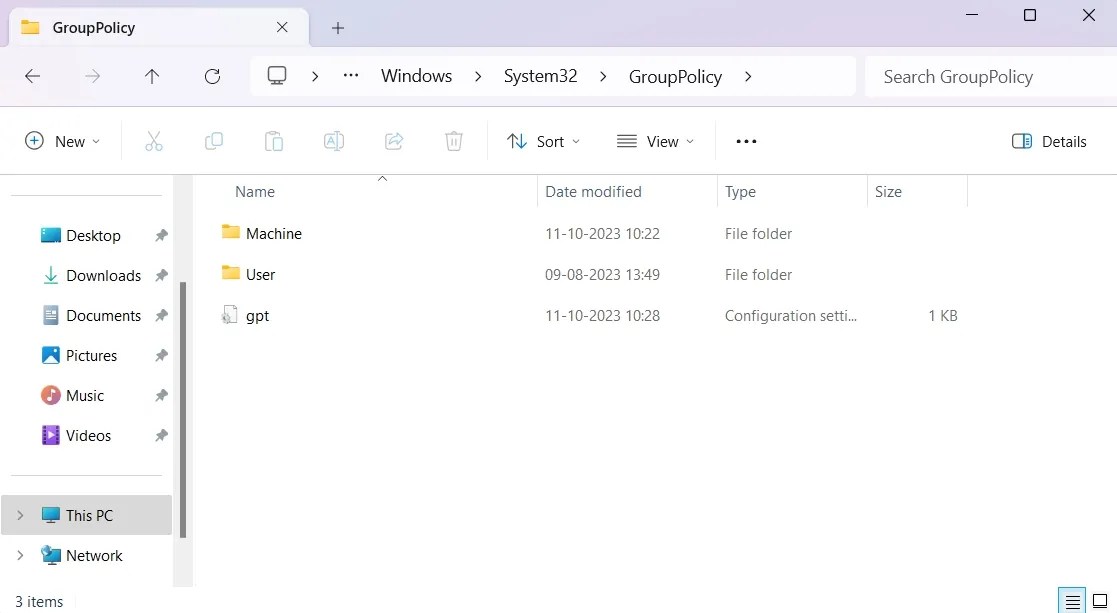Click the Paste icon in the toolbar
Image resolution: width=1117 pixels, height=613 pixels.
coord(273,141)
